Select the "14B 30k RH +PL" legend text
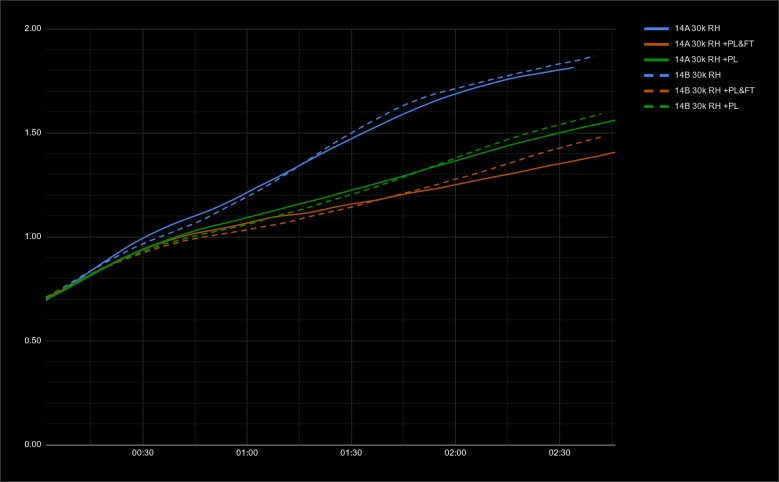 (705, 105)
